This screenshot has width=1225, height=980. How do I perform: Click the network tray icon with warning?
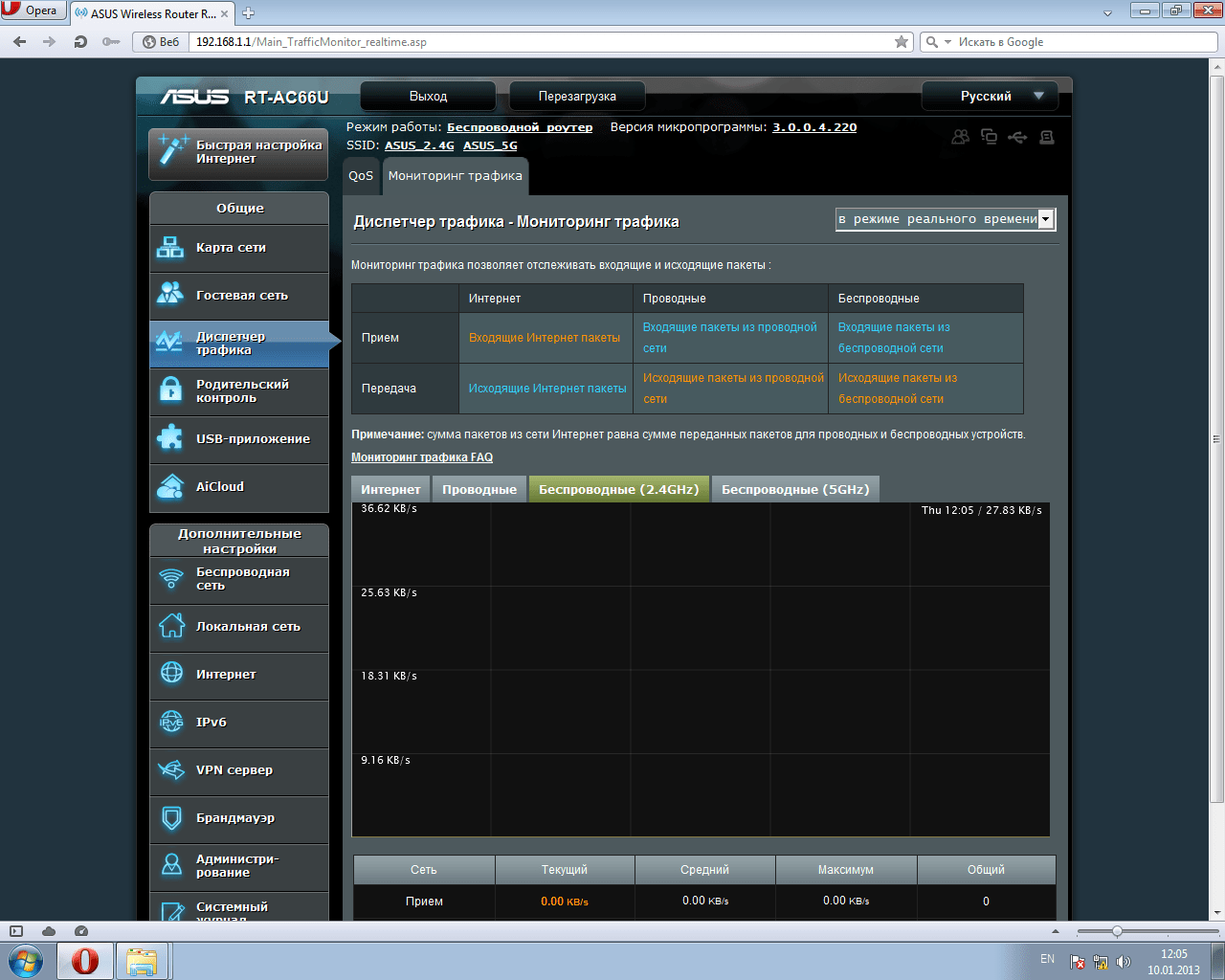pyautogui.click(x=1101, y=962)
